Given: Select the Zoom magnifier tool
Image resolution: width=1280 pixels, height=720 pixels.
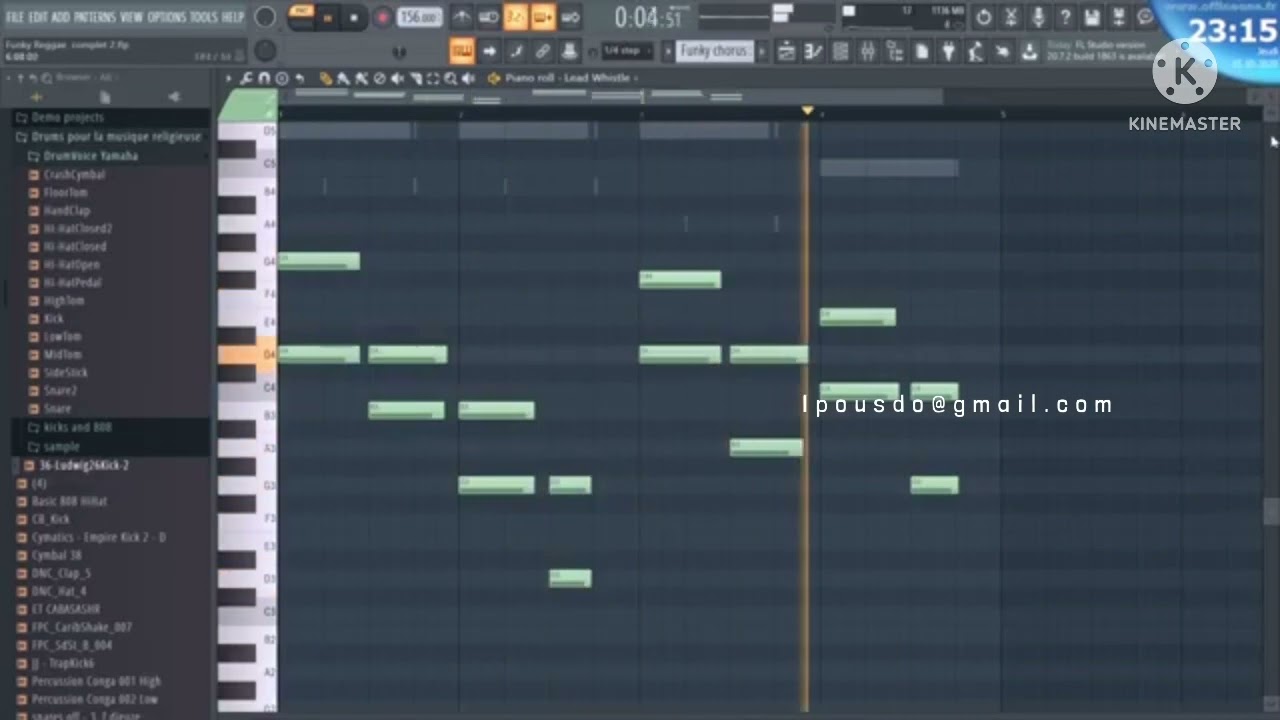Looking at the screenshot, I should pos(451,78).
